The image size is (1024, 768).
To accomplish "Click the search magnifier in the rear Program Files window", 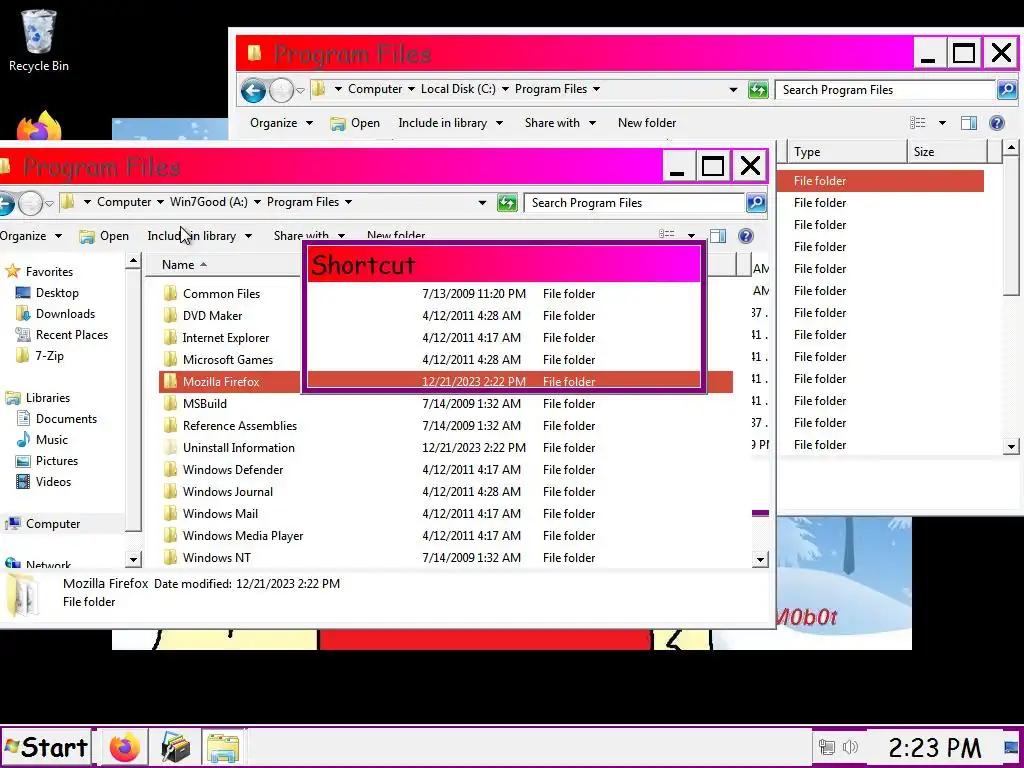I will click(x=1007, y=89).
